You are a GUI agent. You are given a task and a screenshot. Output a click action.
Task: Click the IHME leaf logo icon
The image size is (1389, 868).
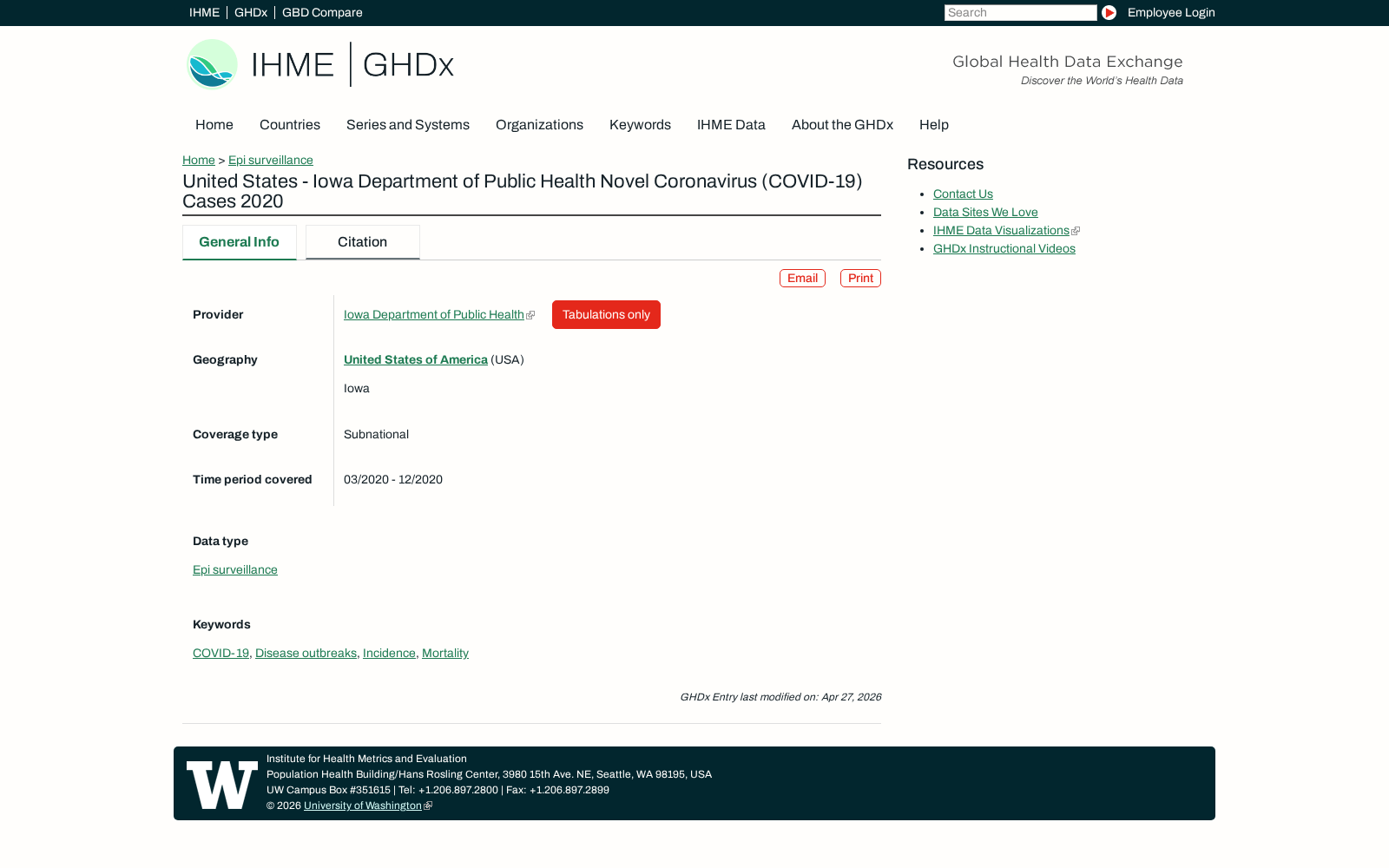212,64
